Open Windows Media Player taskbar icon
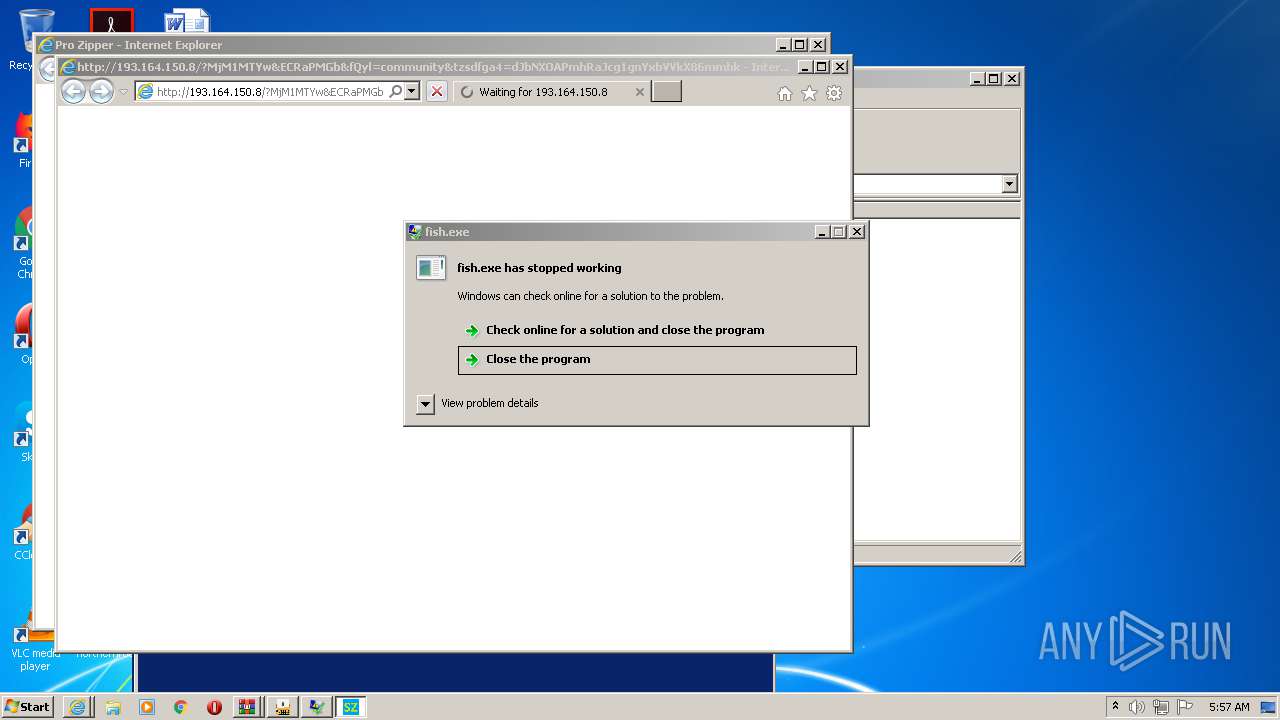Image resolution: width=1280 pixels, height=720 pixels. [147, 707]
